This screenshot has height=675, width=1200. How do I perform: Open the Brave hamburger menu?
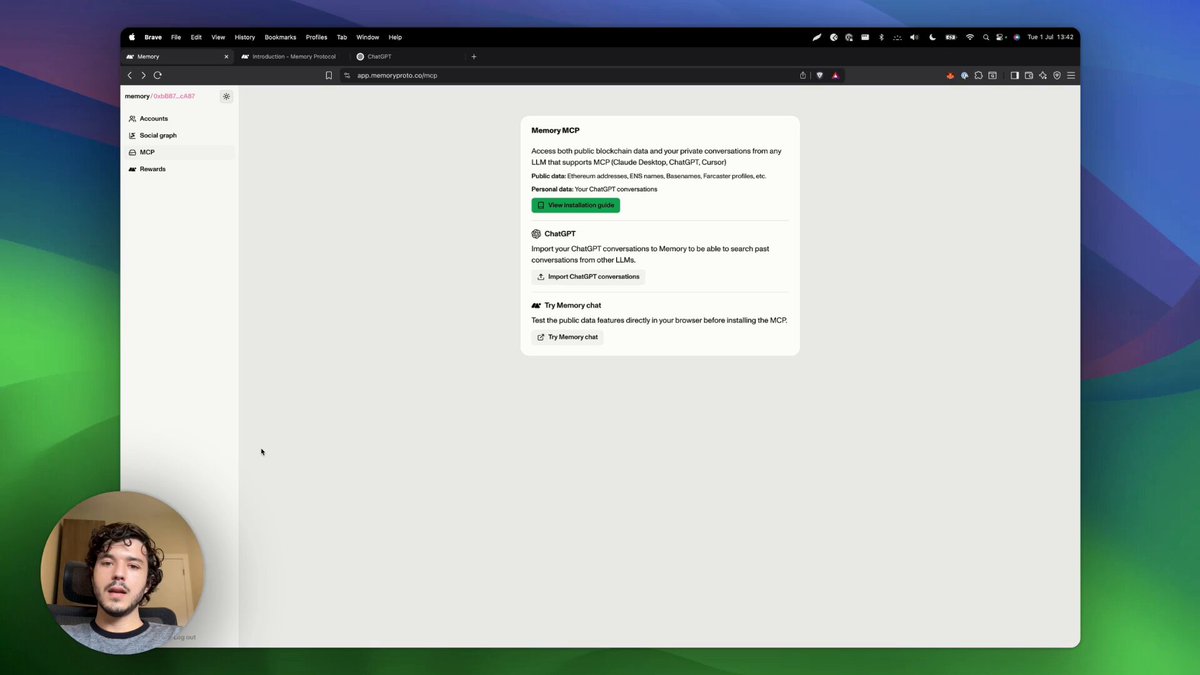pyautogui.click(x=1070, y=75)
